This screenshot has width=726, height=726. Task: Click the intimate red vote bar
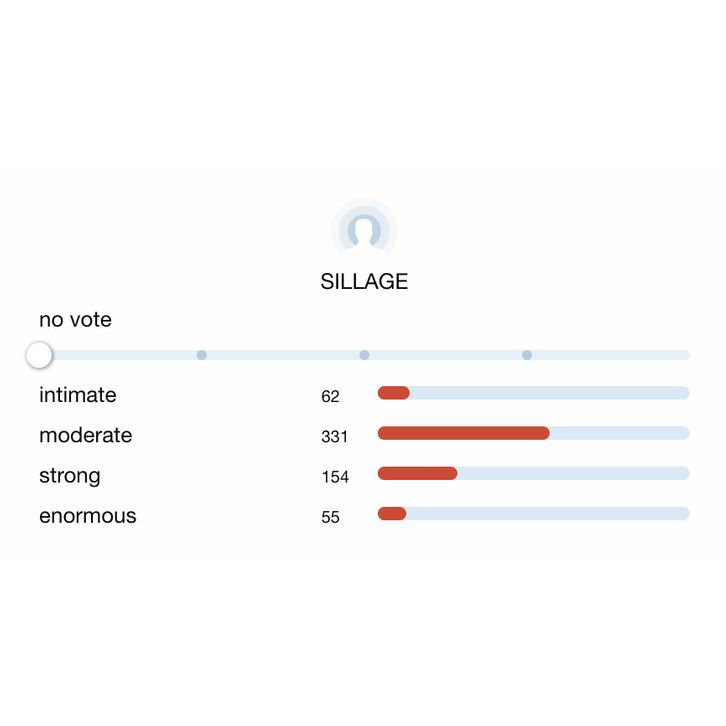(393, 393)
